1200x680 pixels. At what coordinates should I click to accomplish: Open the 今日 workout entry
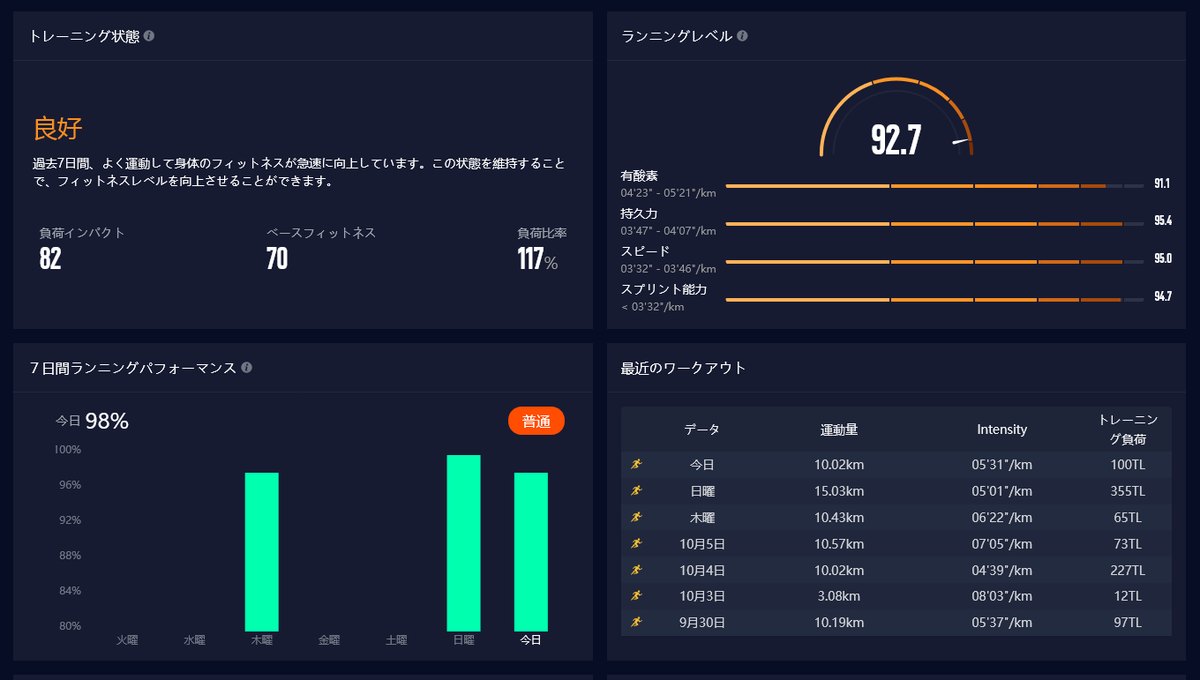[x=896, y=464]
